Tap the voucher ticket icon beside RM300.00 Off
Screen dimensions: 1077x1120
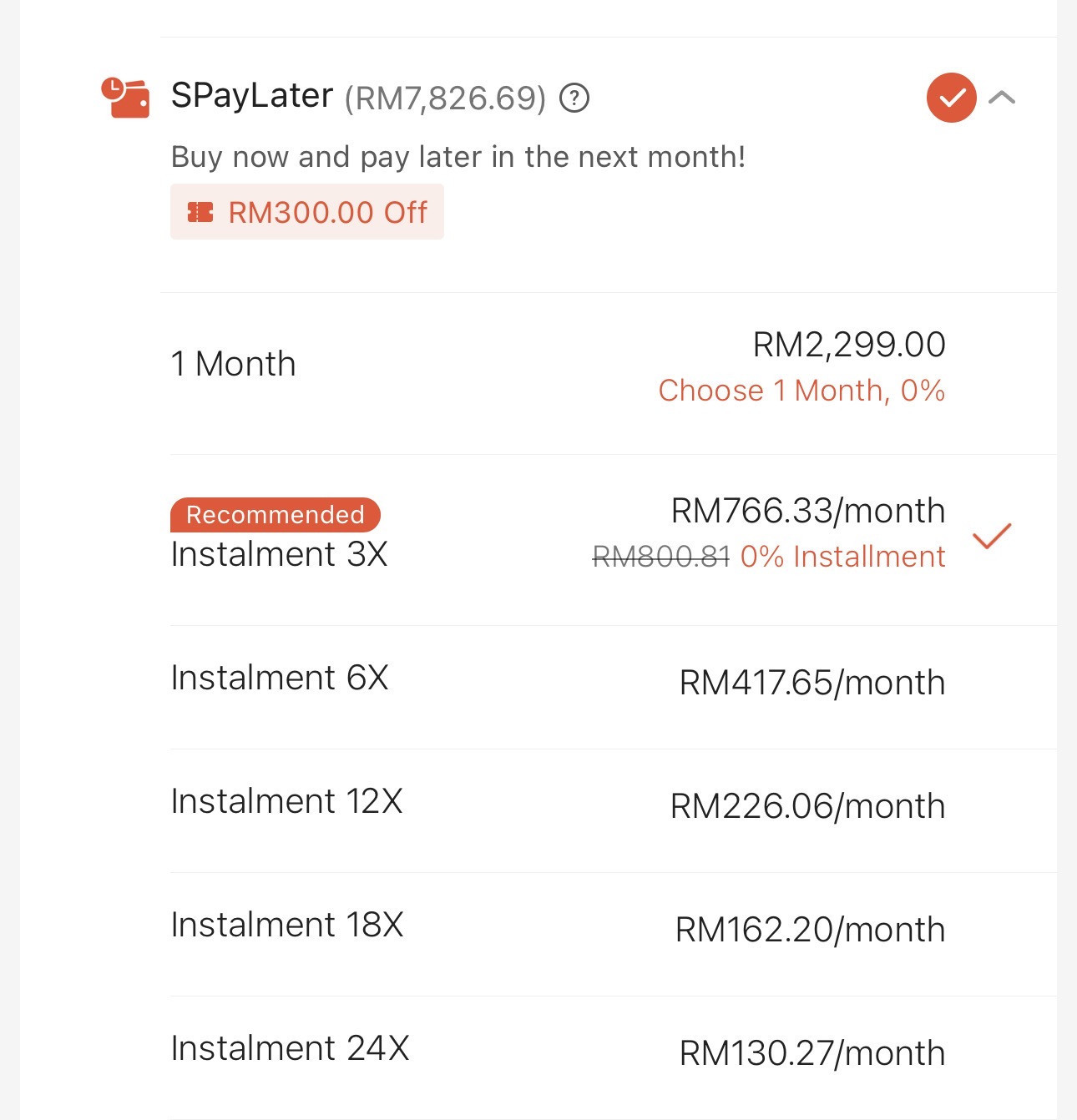pyautogui.click(x=200, y=212)
